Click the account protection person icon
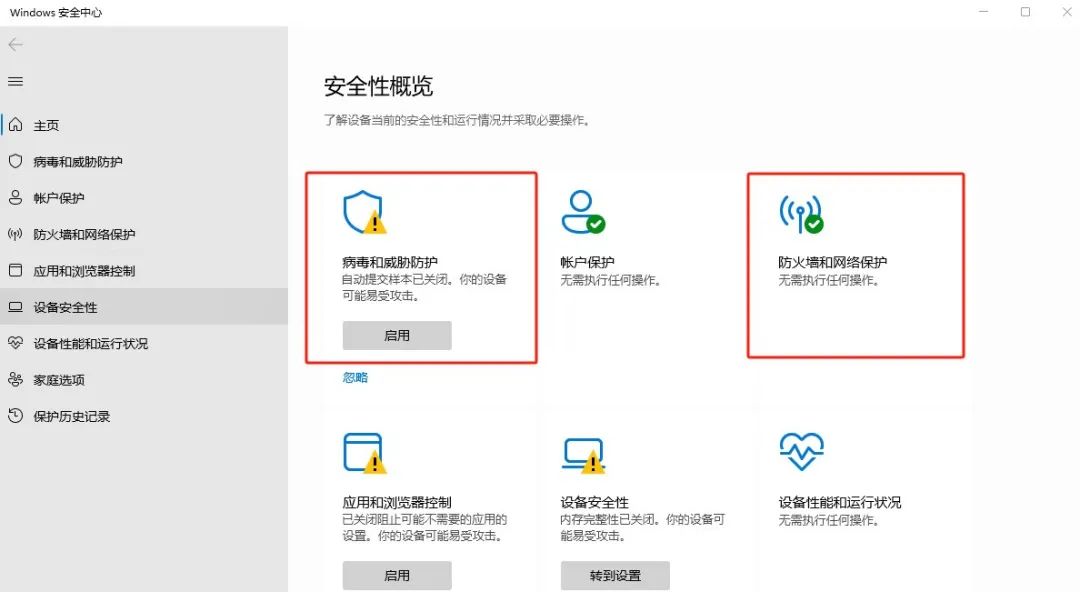The image size is (1080, 592). point(583,212)
